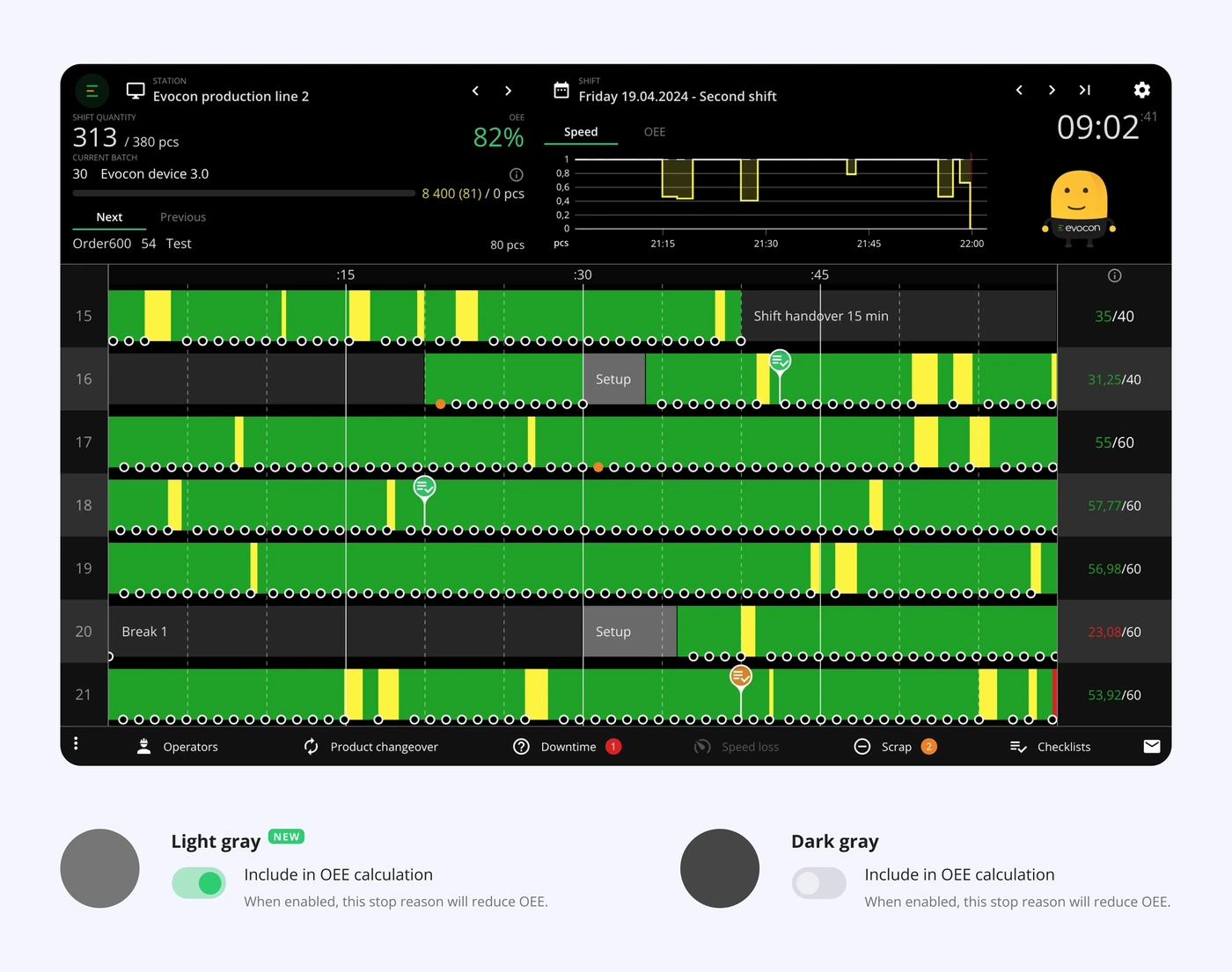Click the info icon below OEE

click(517, 174)
